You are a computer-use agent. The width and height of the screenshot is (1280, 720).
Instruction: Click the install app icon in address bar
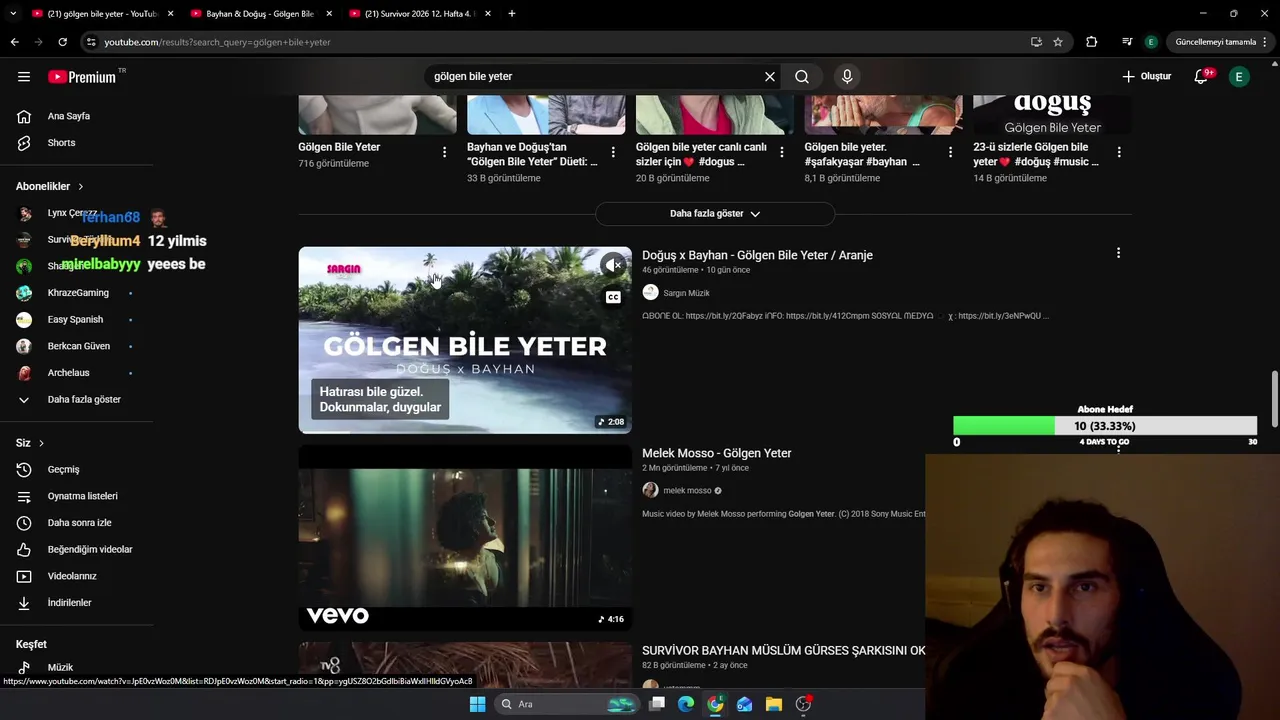[1036, 42]
